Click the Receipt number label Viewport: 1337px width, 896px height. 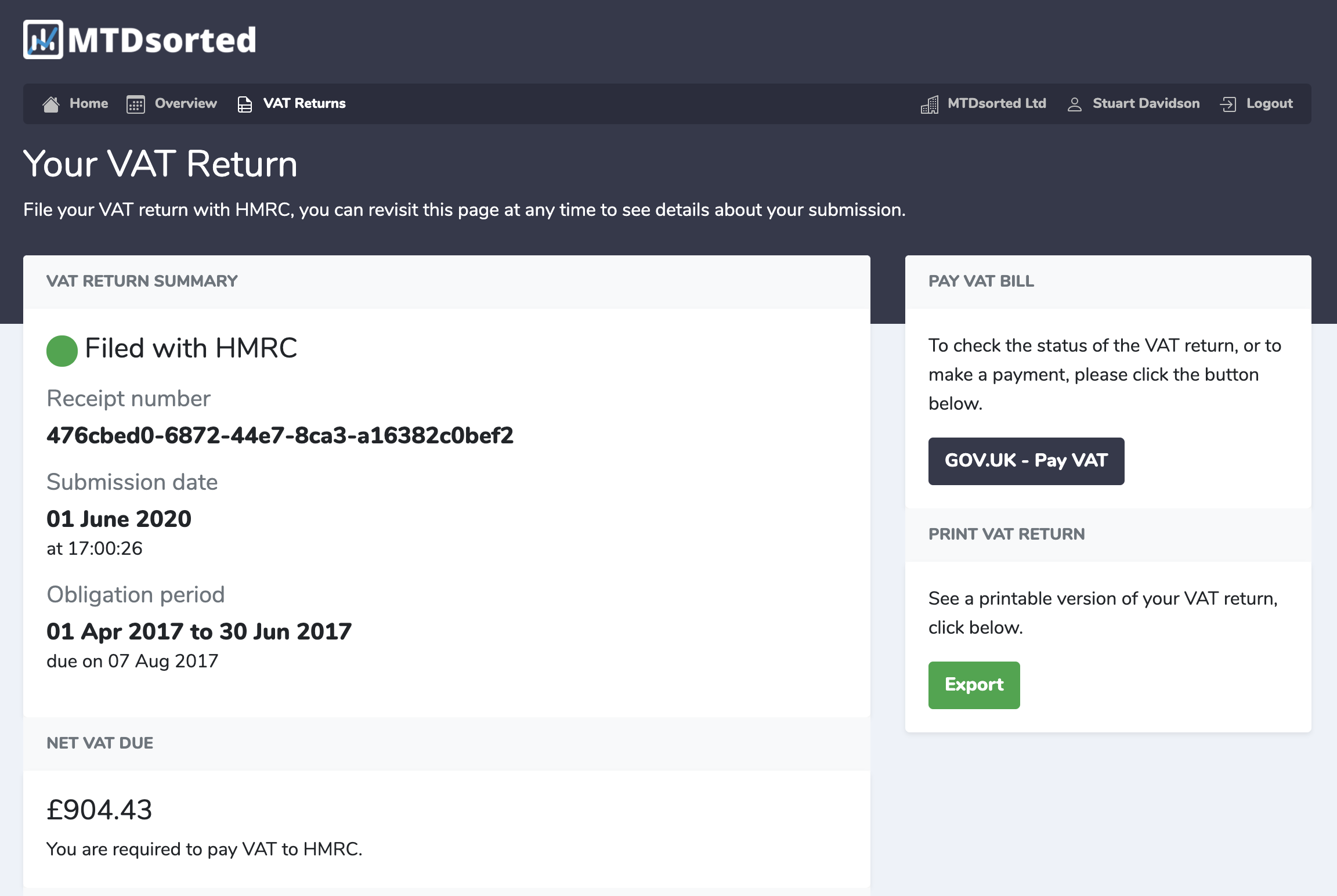pos(128,399)
